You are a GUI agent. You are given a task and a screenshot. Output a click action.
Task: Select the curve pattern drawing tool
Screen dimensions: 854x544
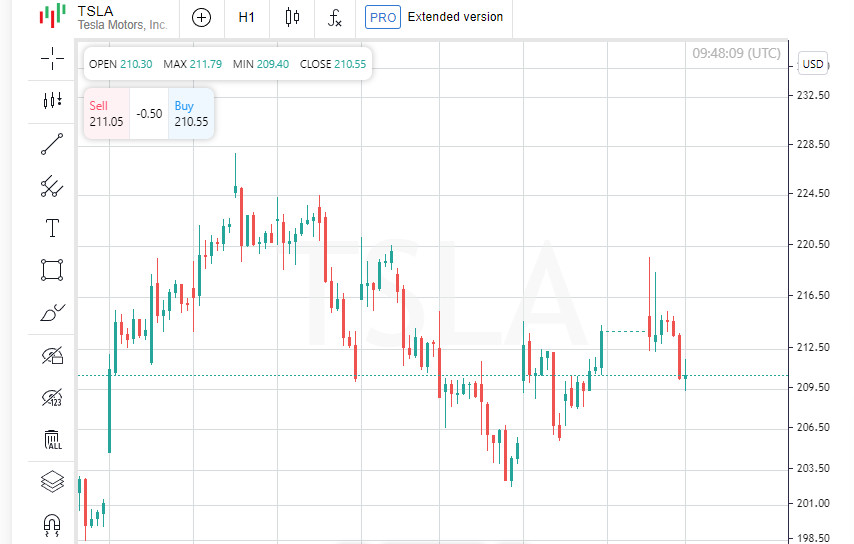[52, 313]
